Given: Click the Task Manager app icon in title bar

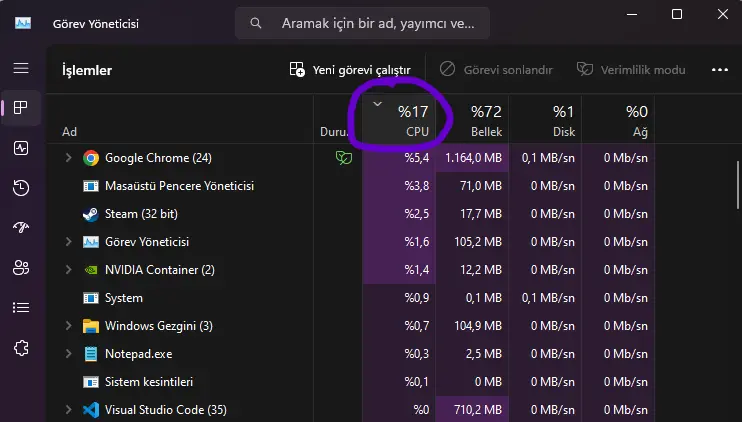Looking at the screenshot, I should click(x=23, y=23).
